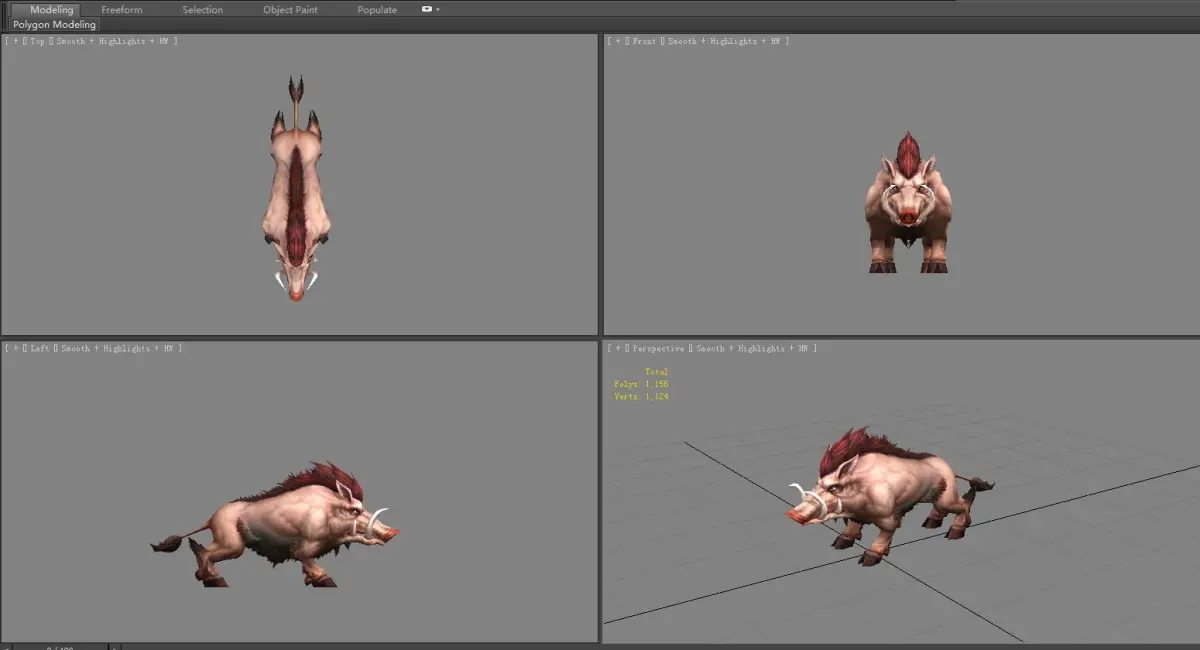Click the yellow Total statistics header
This screenshot has width=1200, height=650.
click(656, 372)
